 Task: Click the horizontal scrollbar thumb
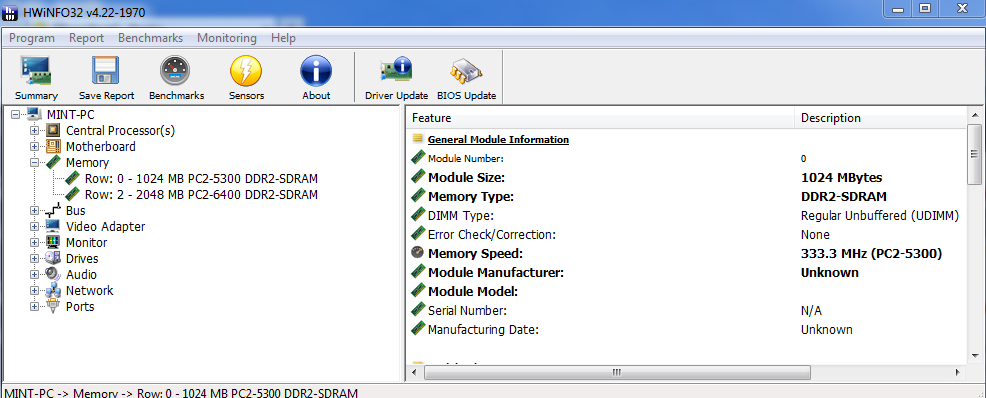point(614,372)
